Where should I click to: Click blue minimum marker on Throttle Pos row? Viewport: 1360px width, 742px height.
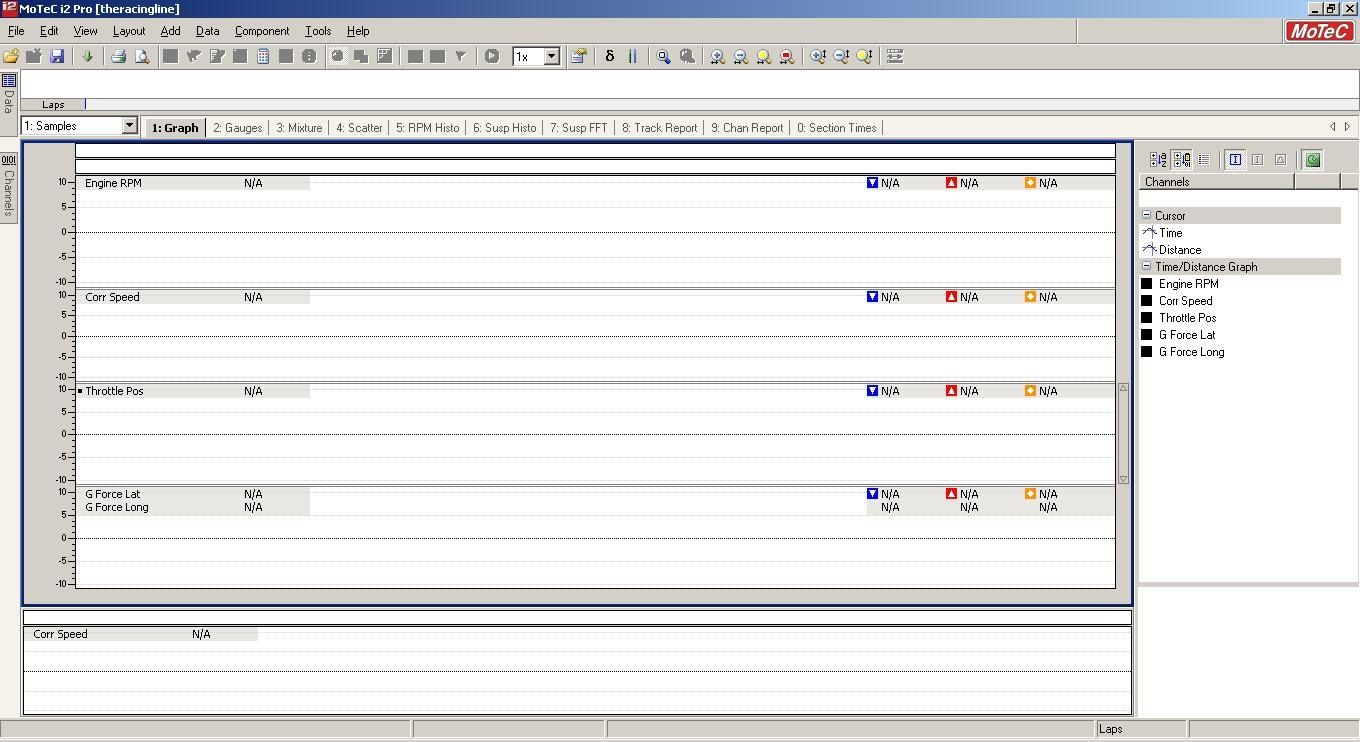pos(872,391)
